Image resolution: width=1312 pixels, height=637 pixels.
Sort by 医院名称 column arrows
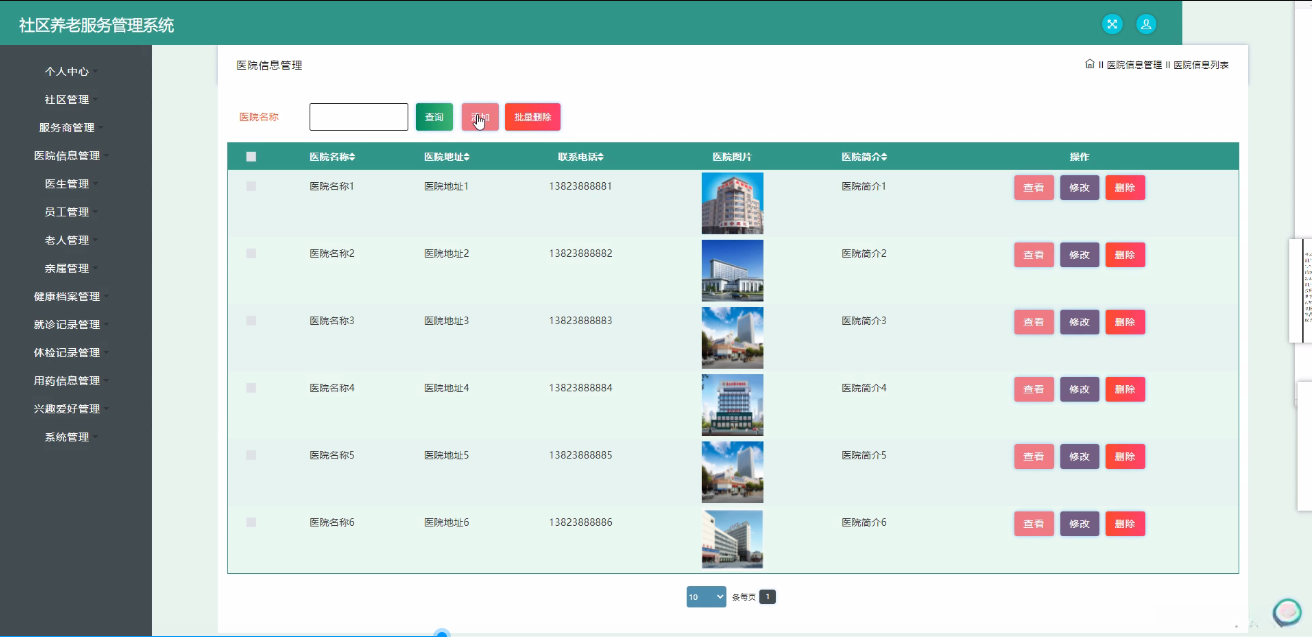tap(351, 157)
